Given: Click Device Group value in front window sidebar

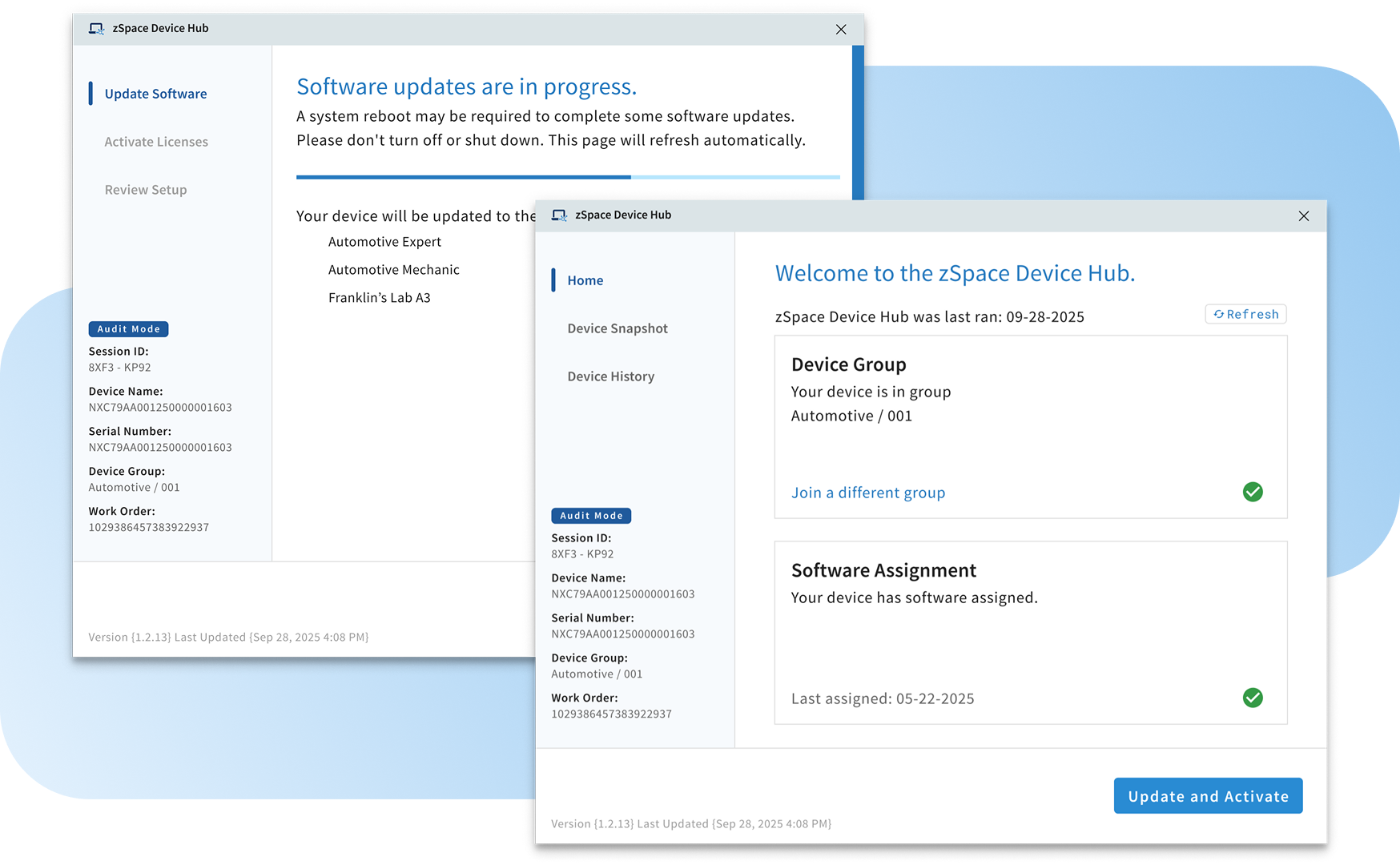Looking at the screenshot, I should click(597, 674).
